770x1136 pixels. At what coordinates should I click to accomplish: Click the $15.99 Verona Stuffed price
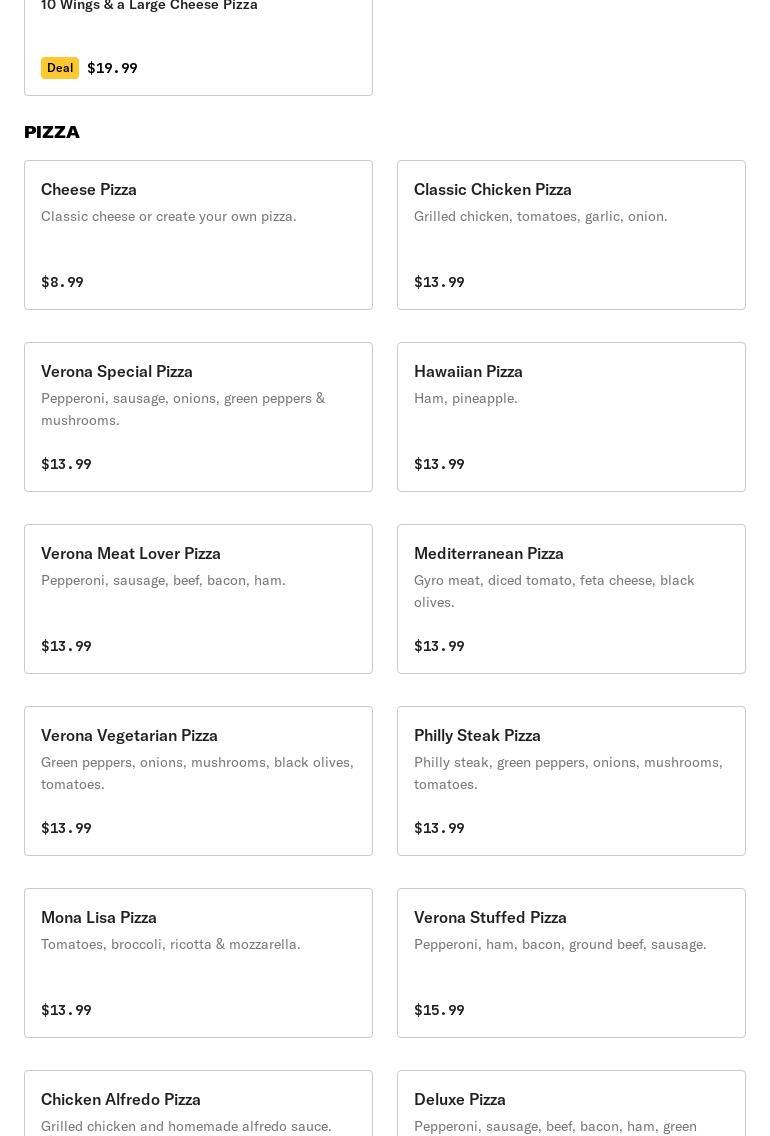coord(439,1010)
